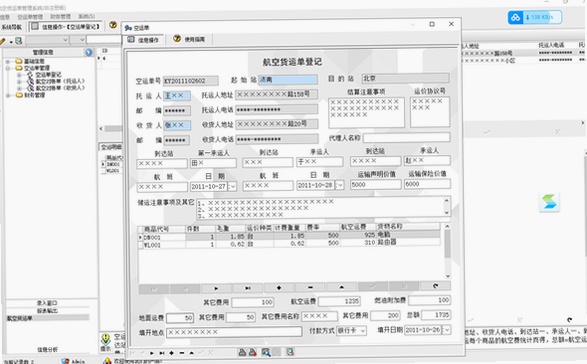Viewport: 587px width, 364px height.
Task: Click 运输声明价值 field showing 5000
Action: tap(376, 185)
